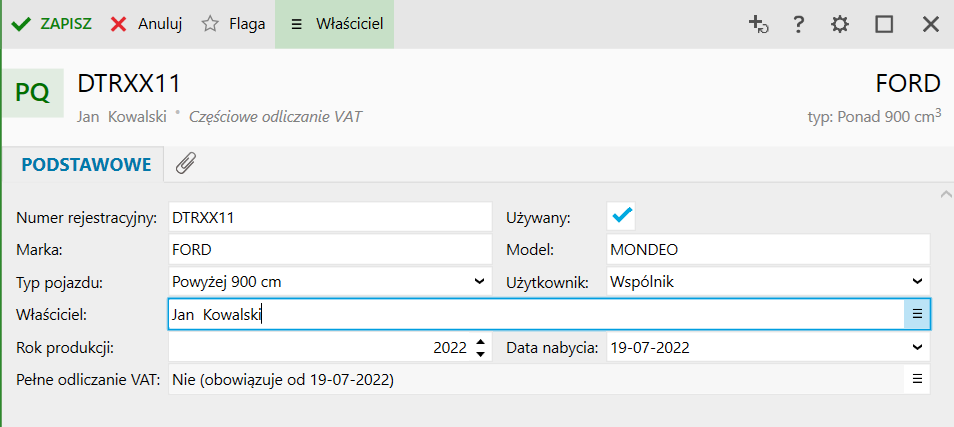Image resolution: width=954 pixels, height=427 pixels.
Task: Click the Numer rejestracyjny input field
Action: point(330,216)
